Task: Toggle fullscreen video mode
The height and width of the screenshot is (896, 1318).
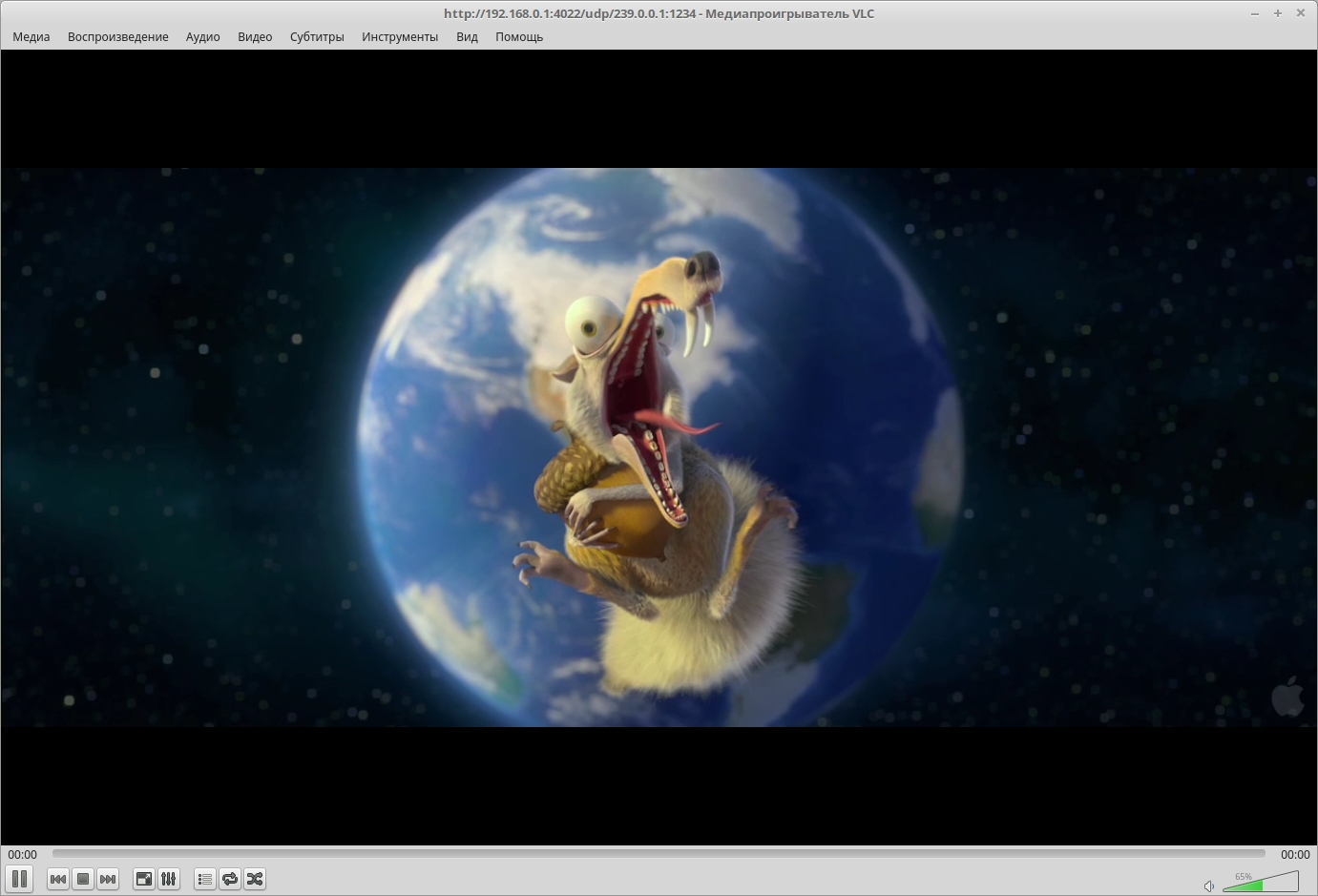Action: click(144, 879)
